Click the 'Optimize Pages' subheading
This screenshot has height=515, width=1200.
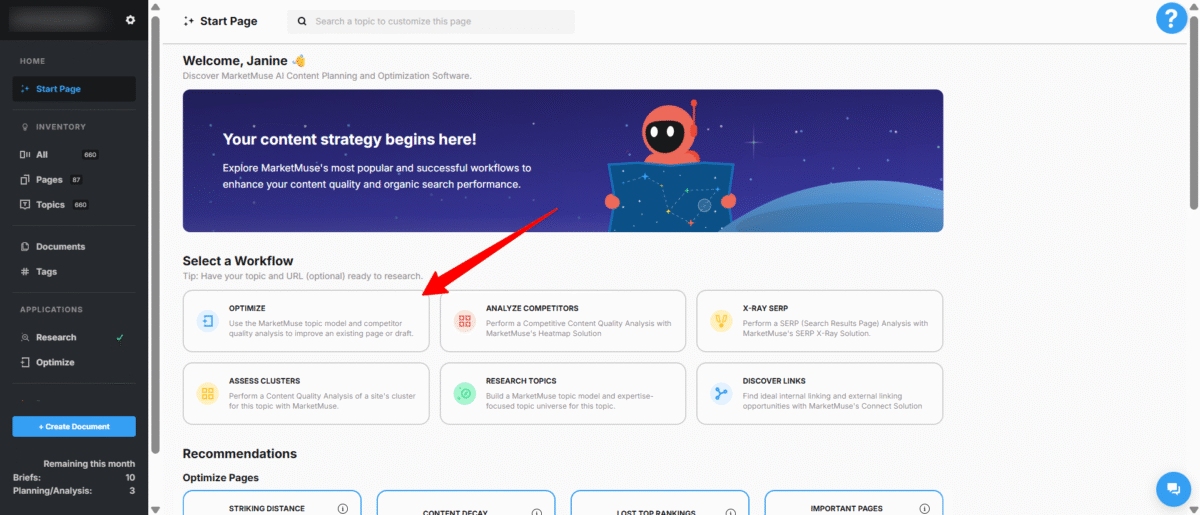[x=220, y=478]
